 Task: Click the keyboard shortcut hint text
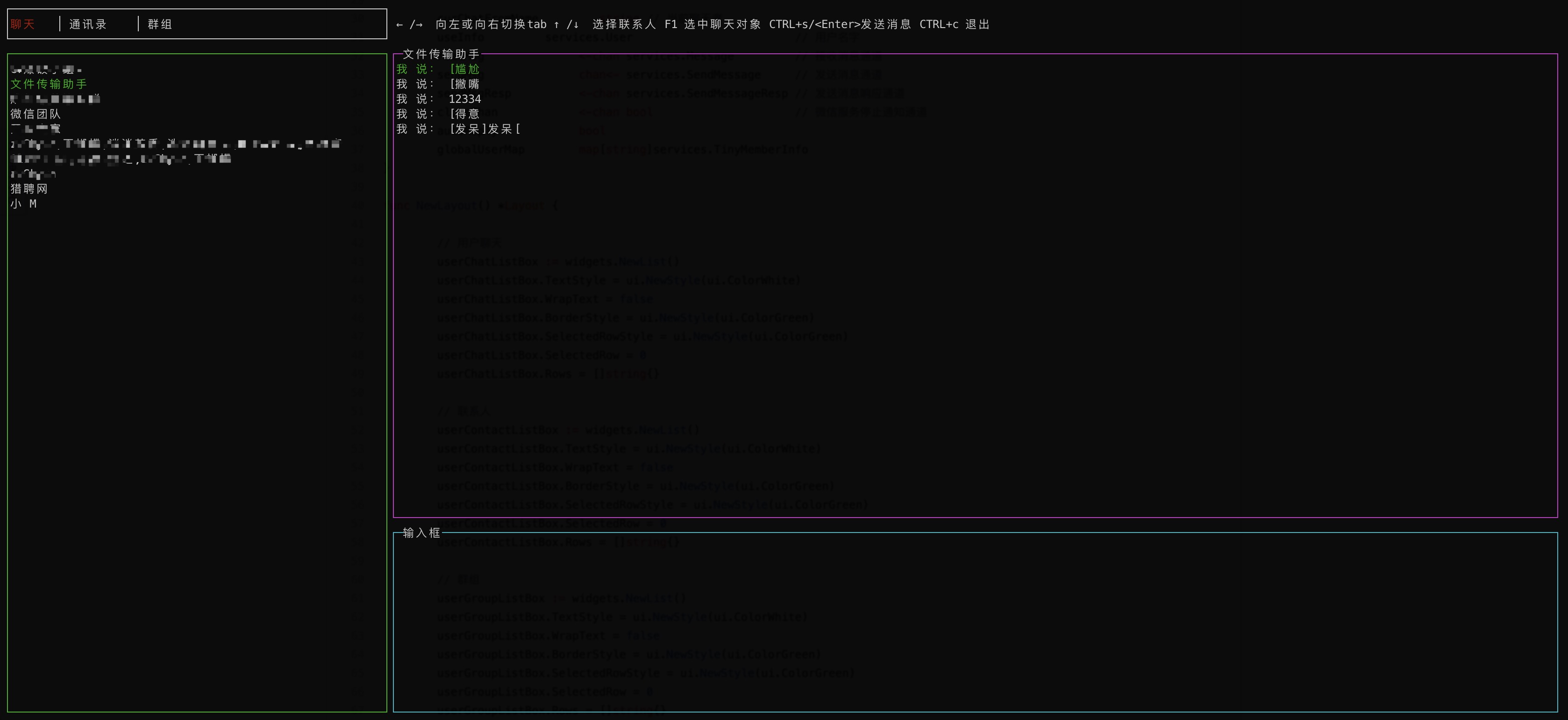coord(693,24)
